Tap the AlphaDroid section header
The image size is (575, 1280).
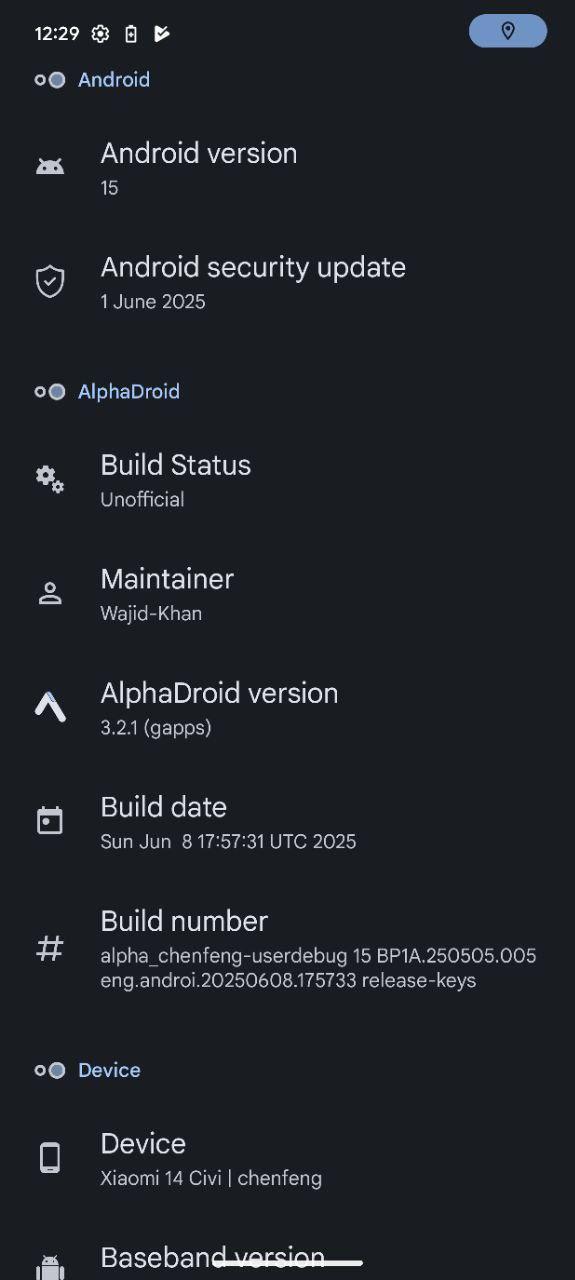click(129, 391)
